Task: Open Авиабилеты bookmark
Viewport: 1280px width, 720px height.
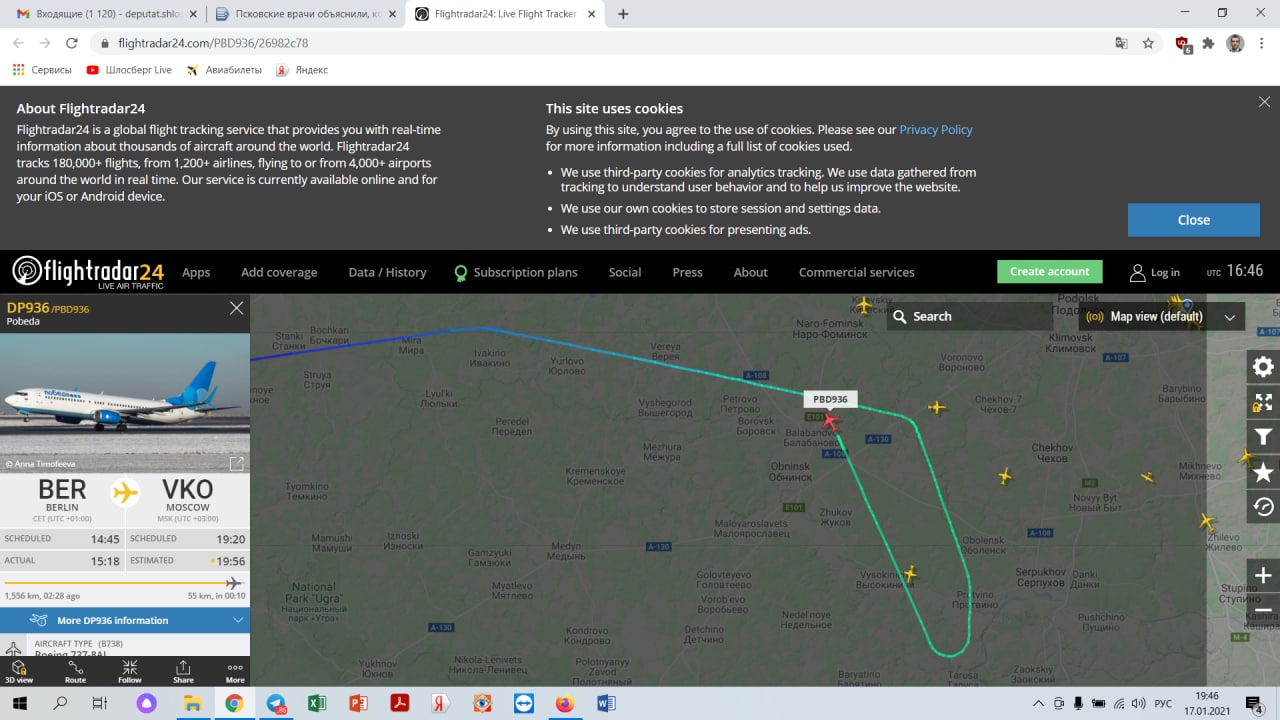Action: coord(224,70)
